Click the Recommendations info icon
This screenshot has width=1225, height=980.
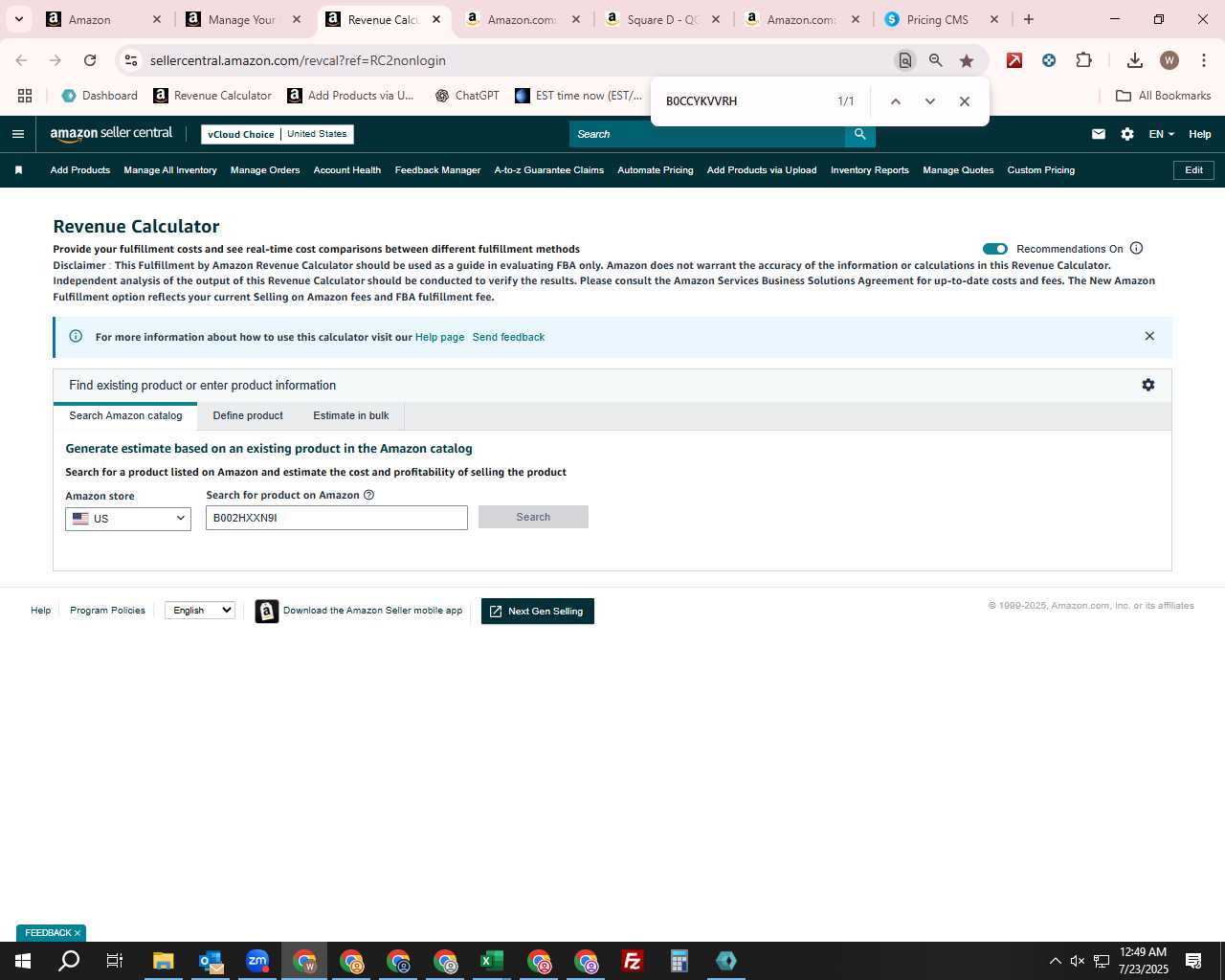(1136, 248)
